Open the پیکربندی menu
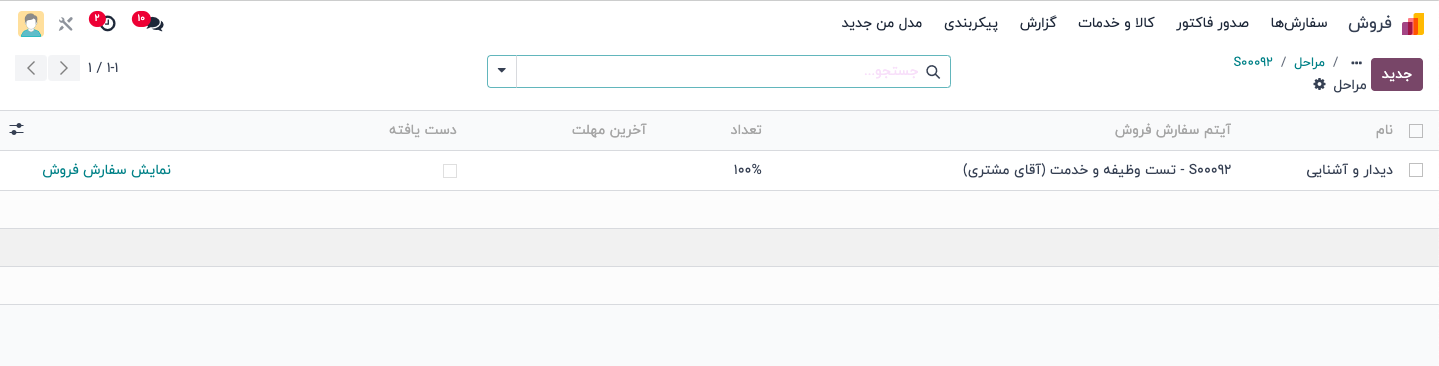The width and height of the screenshot is (1439, 366). pyautogui.click(x=971, y=23)
